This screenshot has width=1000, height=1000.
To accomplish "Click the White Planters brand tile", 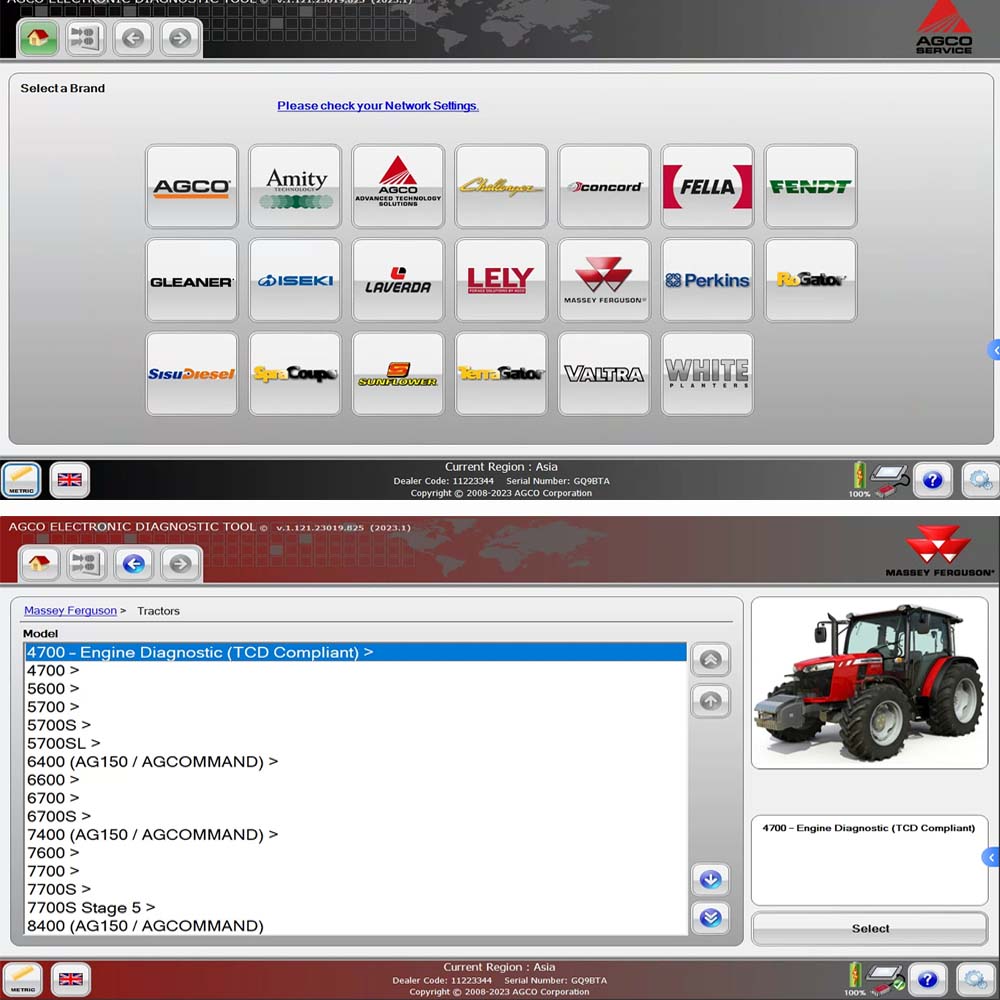I will 707,373.
